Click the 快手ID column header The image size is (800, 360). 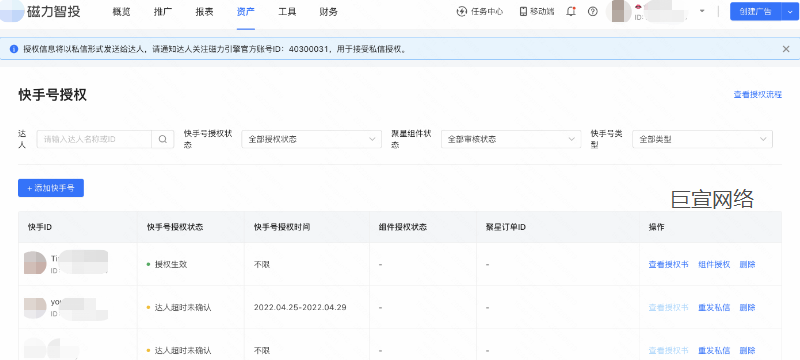pos(40,227)
